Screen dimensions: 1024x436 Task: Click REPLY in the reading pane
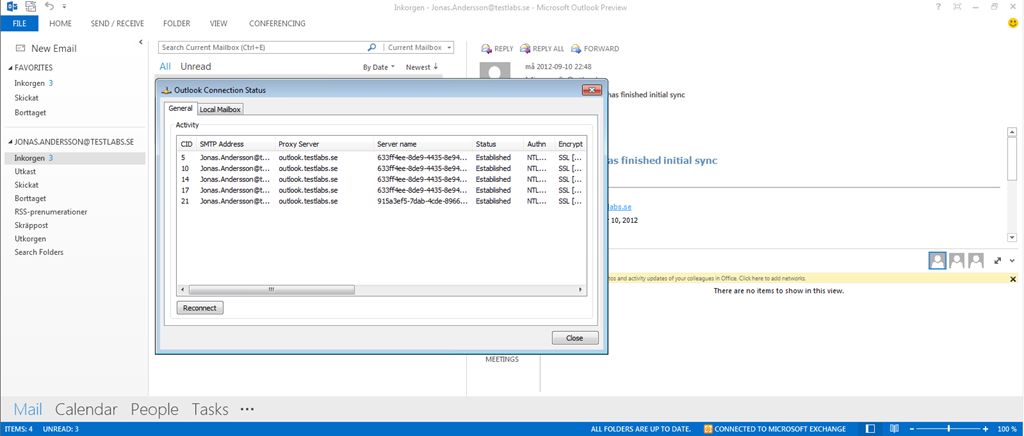click(497, 48)
